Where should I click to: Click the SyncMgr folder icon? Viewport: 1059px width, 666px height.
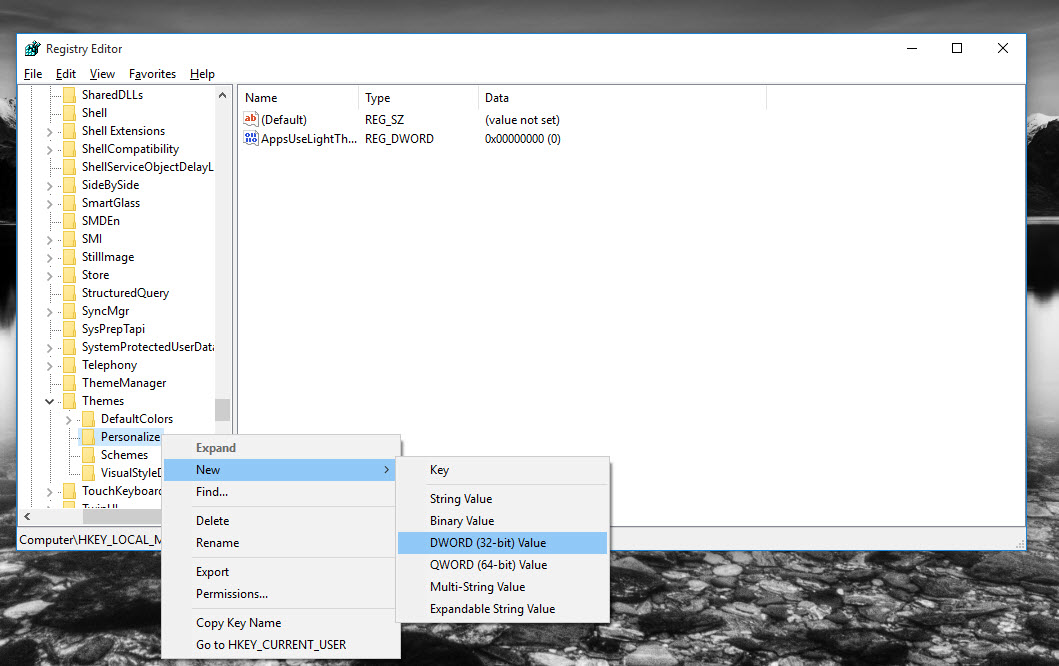pos(70,311)
